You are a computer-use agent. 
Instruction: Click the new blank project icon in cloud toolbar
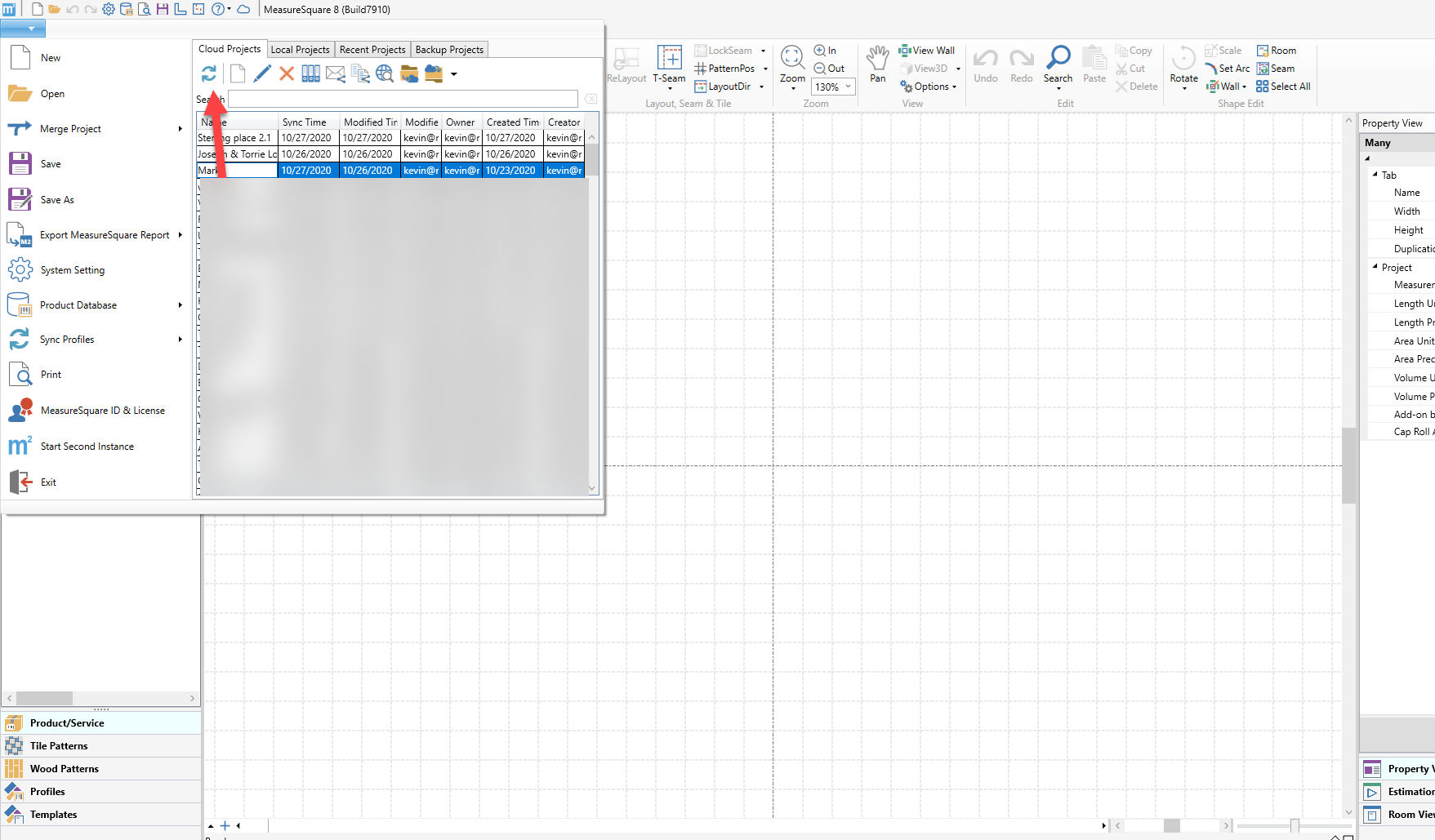coord(238,74)
